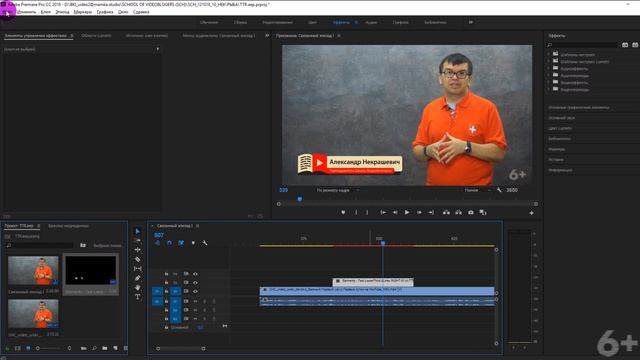640x360 pixels.
Task: Click Go to Out point button
Action: 431,212
